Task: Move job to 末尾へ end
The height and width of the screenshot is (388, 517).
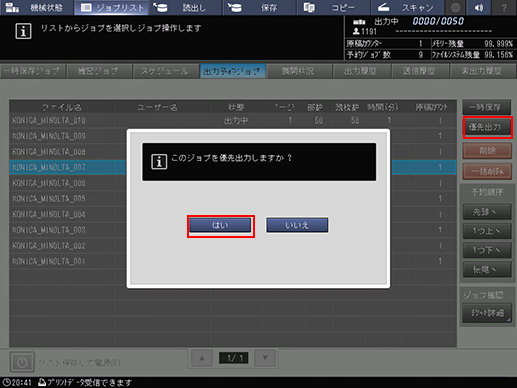Action: (x=487, y=269)
